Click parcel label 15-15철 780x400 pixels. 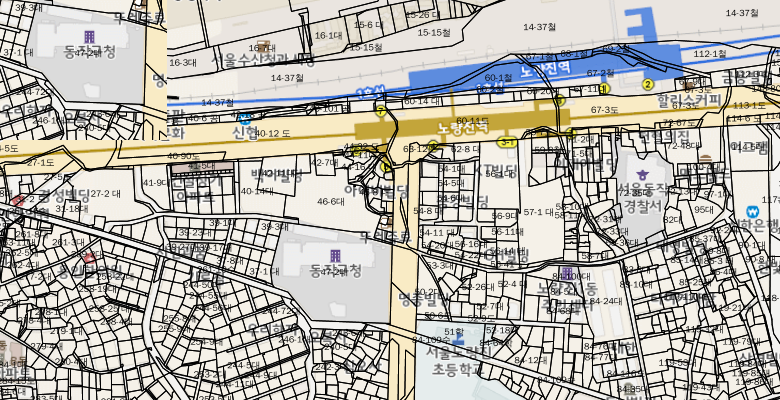pos(365,47)
